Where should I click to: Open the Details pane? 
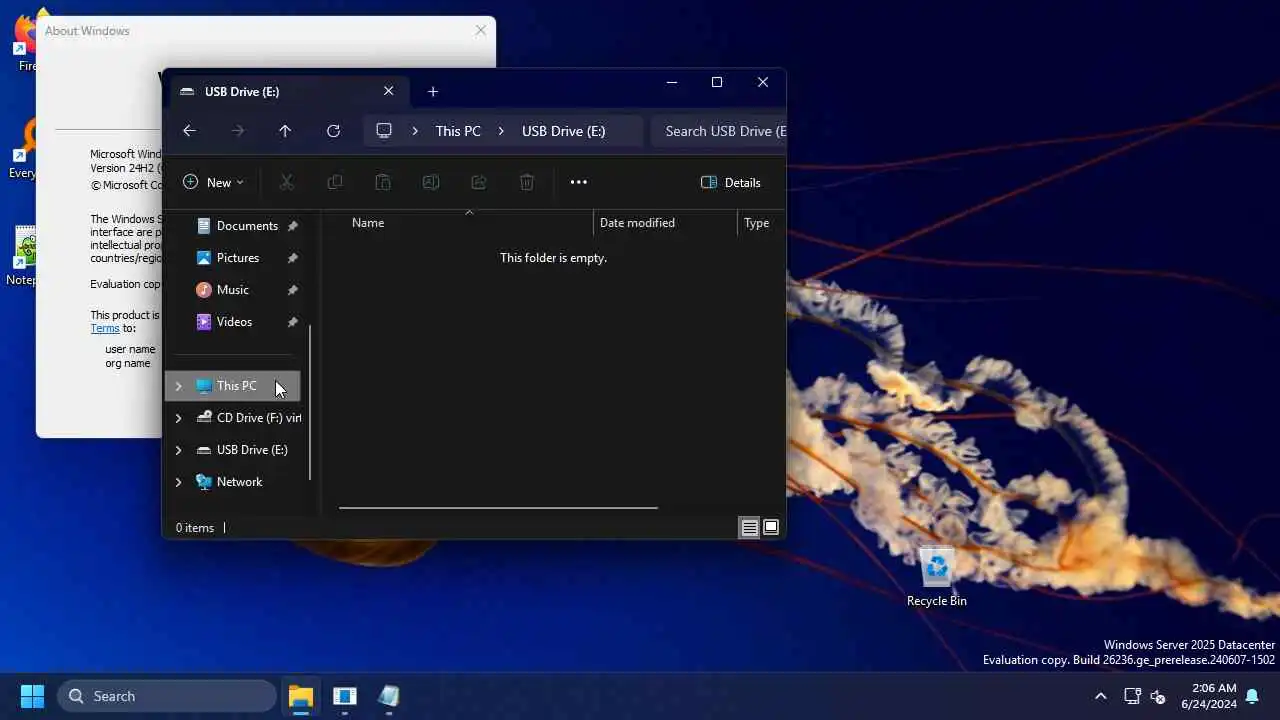pos(731,182)
